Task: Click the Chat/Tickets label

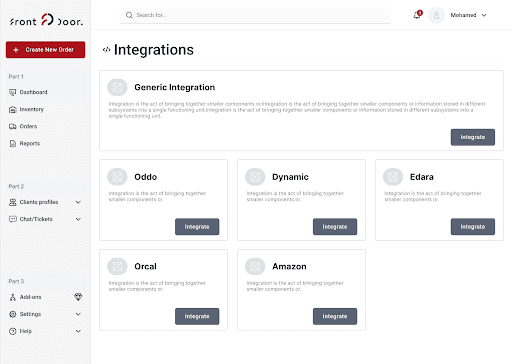Action: point(36,219)
